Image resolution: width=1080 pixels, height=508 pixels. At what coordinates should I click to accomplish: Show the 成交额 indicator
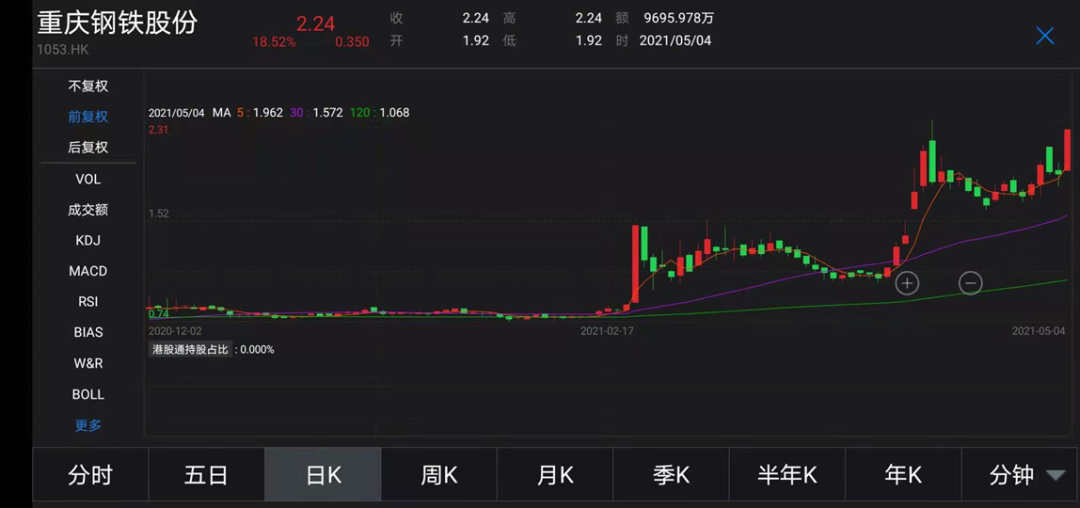[x=88, y=210]
